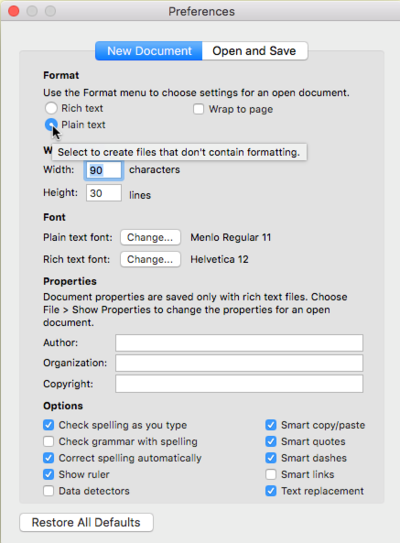The height and width of the screenshot is (543, 400).
Task: Click the Width characters input field
Action: 104,170
